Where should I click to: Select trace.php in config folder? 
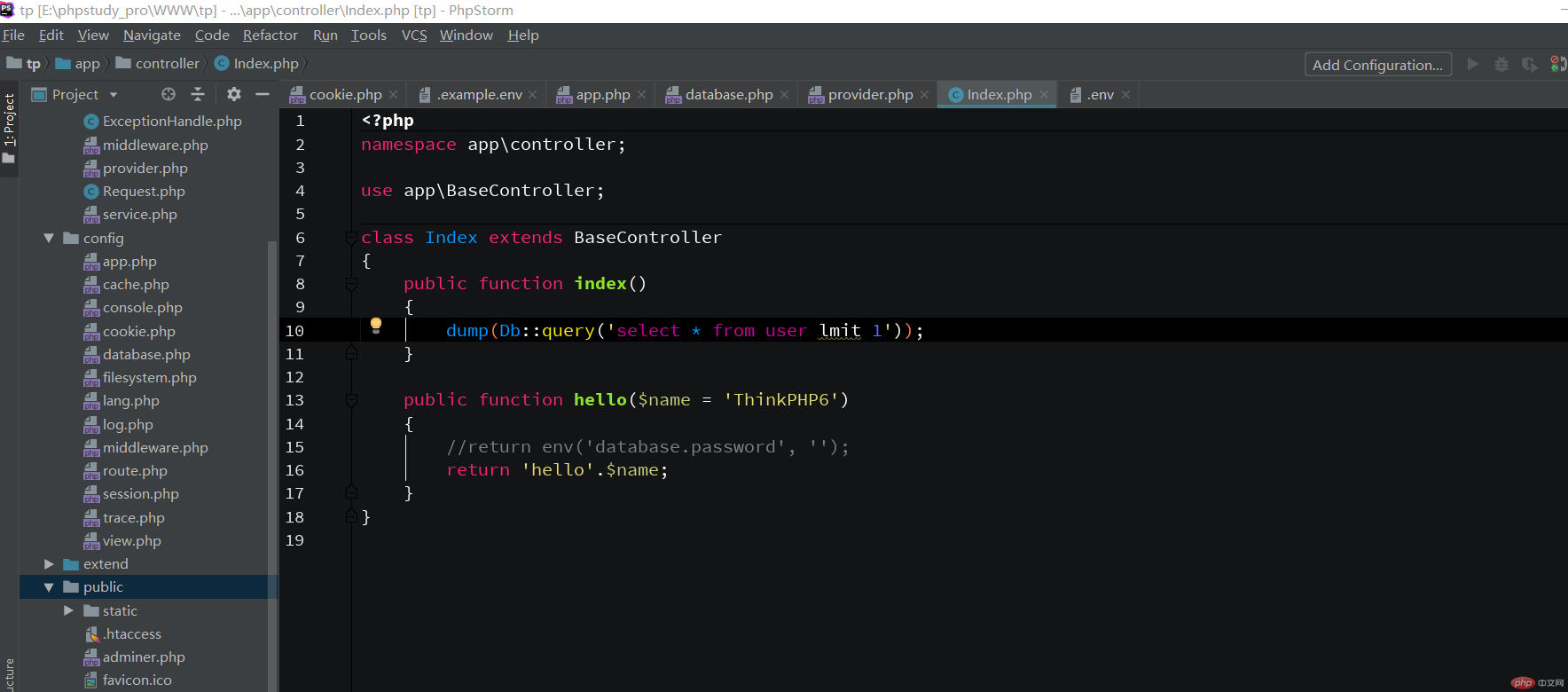[133, 518]
